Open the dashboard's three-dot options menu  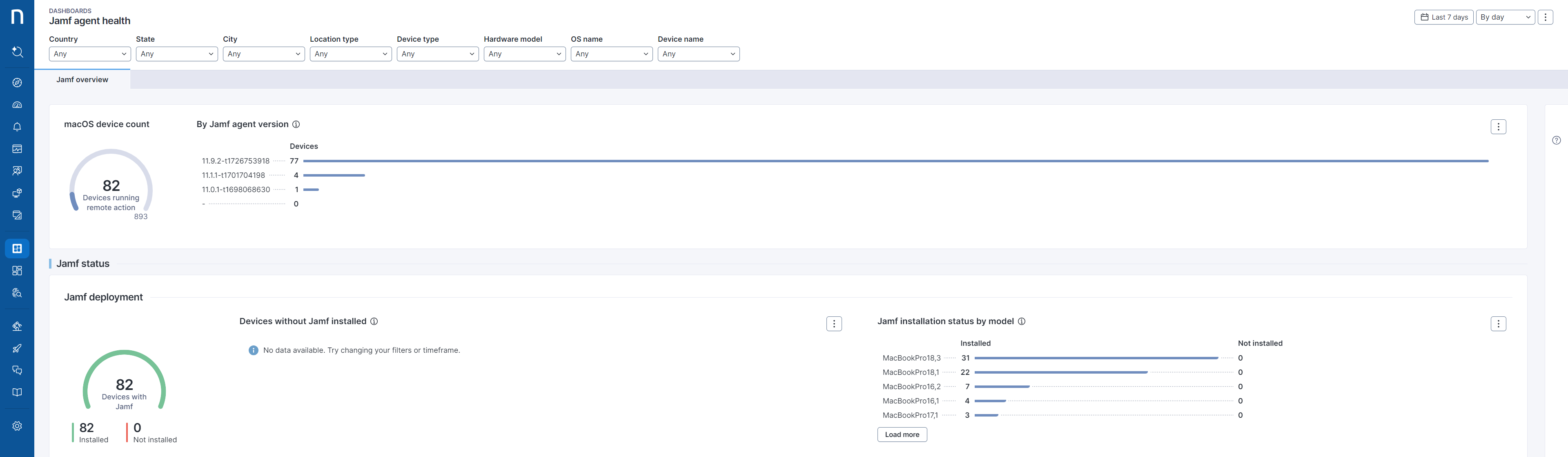[x=1545, y=17]
